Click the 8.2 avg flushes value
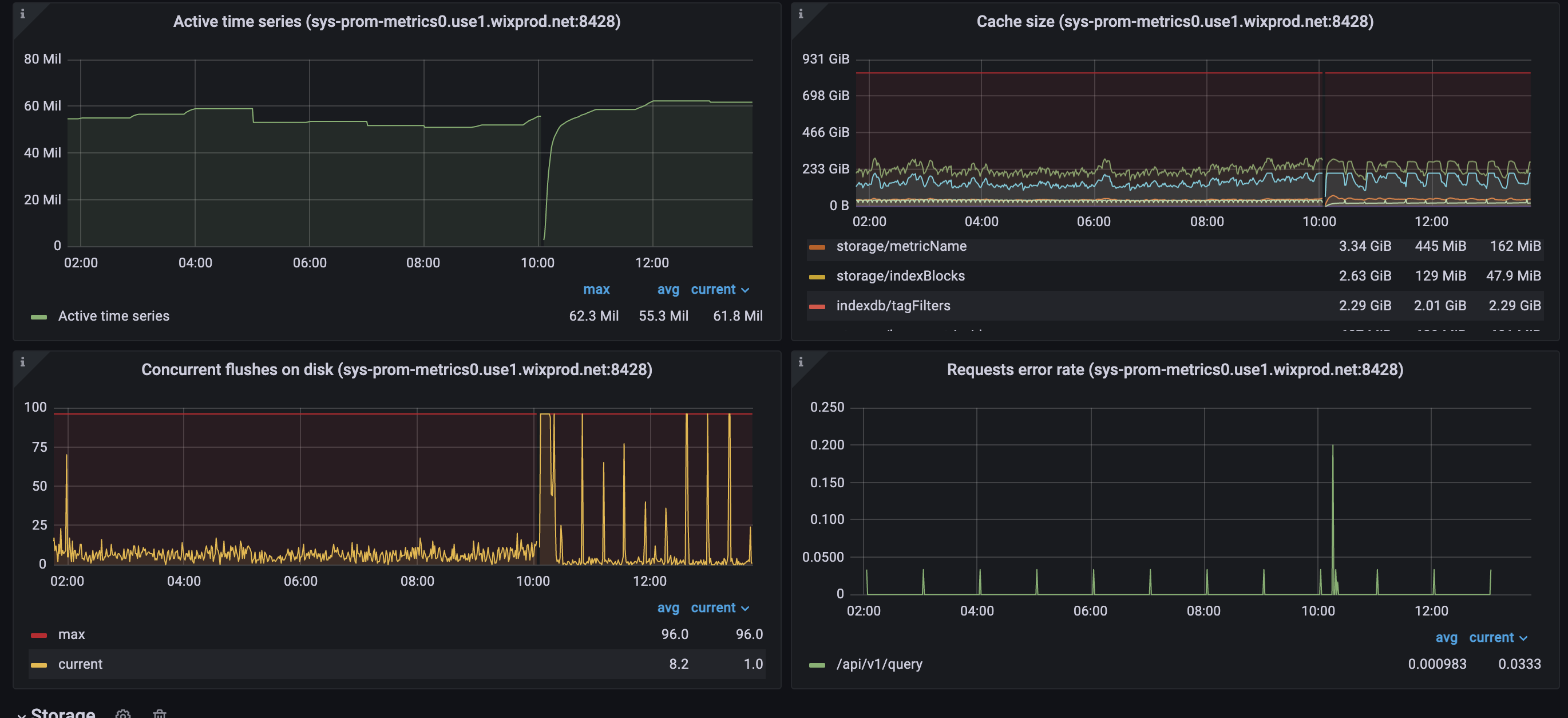The width and height of the screenshot is (1568, 718). click(x=679, y=664)
